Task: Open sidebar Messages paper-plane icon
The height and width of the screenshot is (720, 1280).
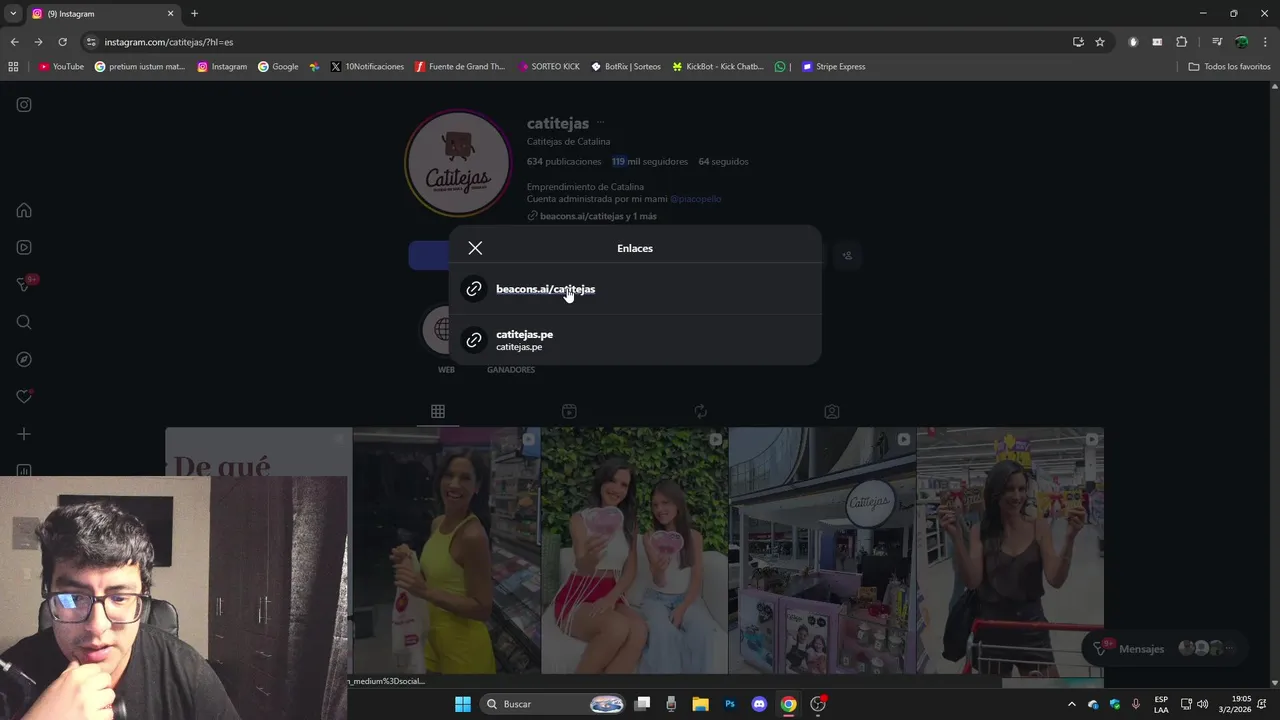Action: click(x=24, y=285)
